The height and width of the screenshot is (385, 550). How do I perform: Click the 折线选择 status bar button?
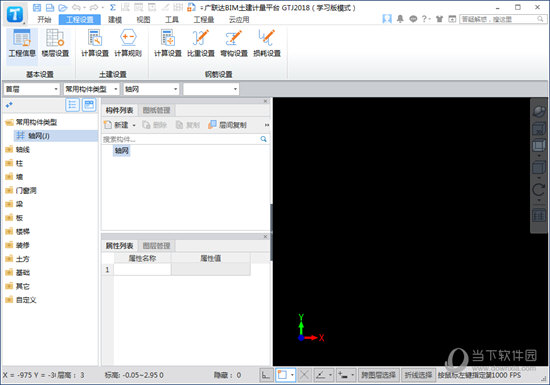coord(418,375)
